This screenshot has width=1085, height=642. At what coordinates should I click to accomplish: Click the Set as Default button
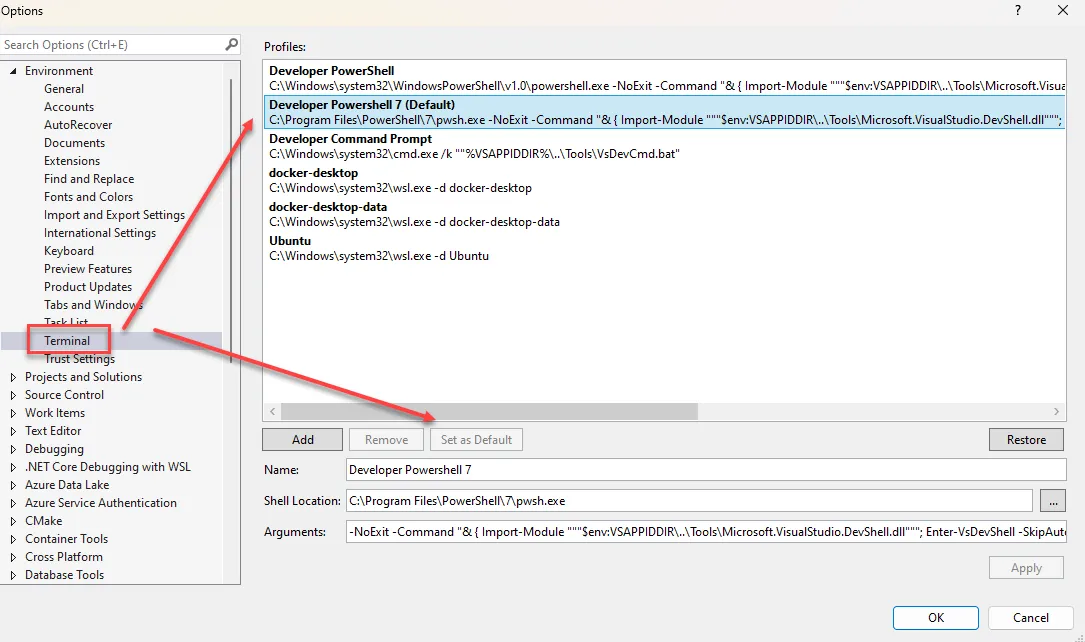coord(476,439)
